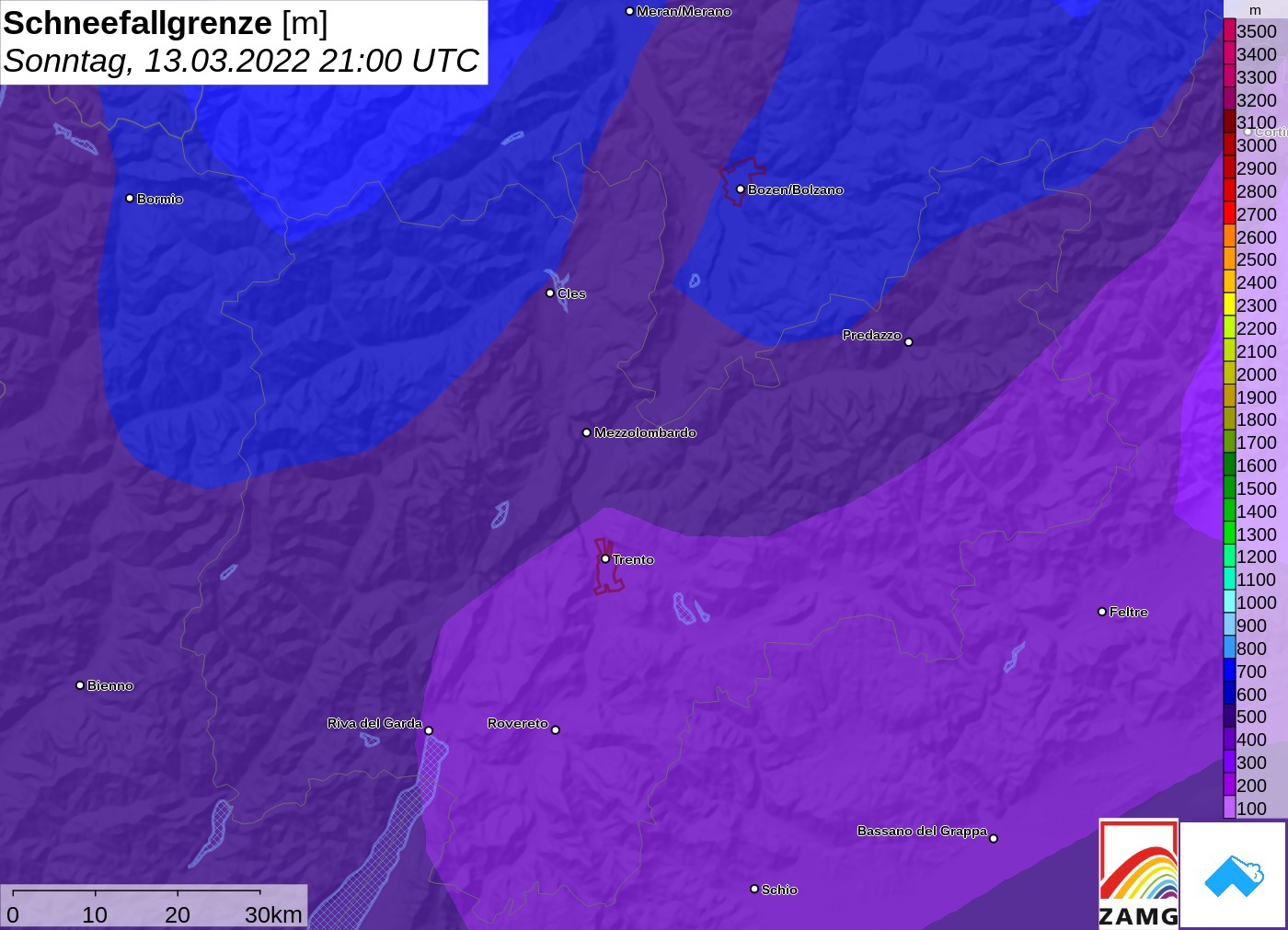
Task: Select the Rovereto city marker dot
Action: tap(556, 729)
